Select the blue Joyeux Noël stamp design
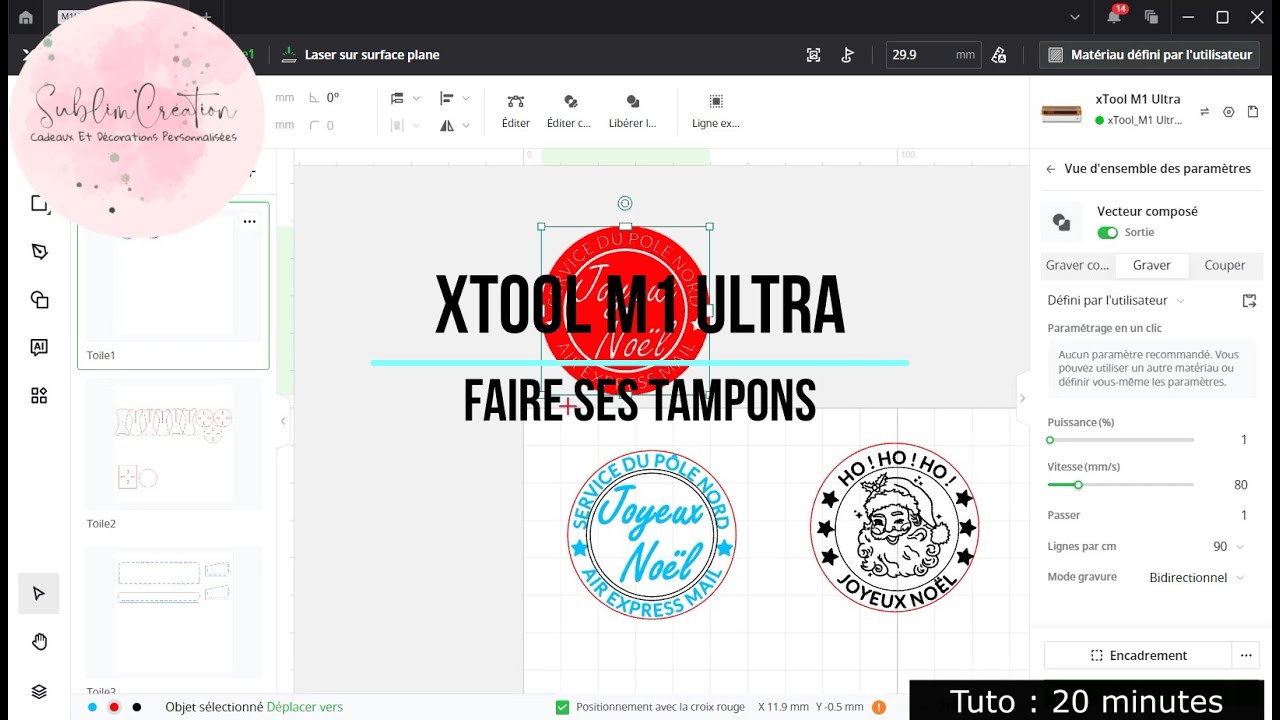Screen dimensions: 1280x720 (651, 534)
